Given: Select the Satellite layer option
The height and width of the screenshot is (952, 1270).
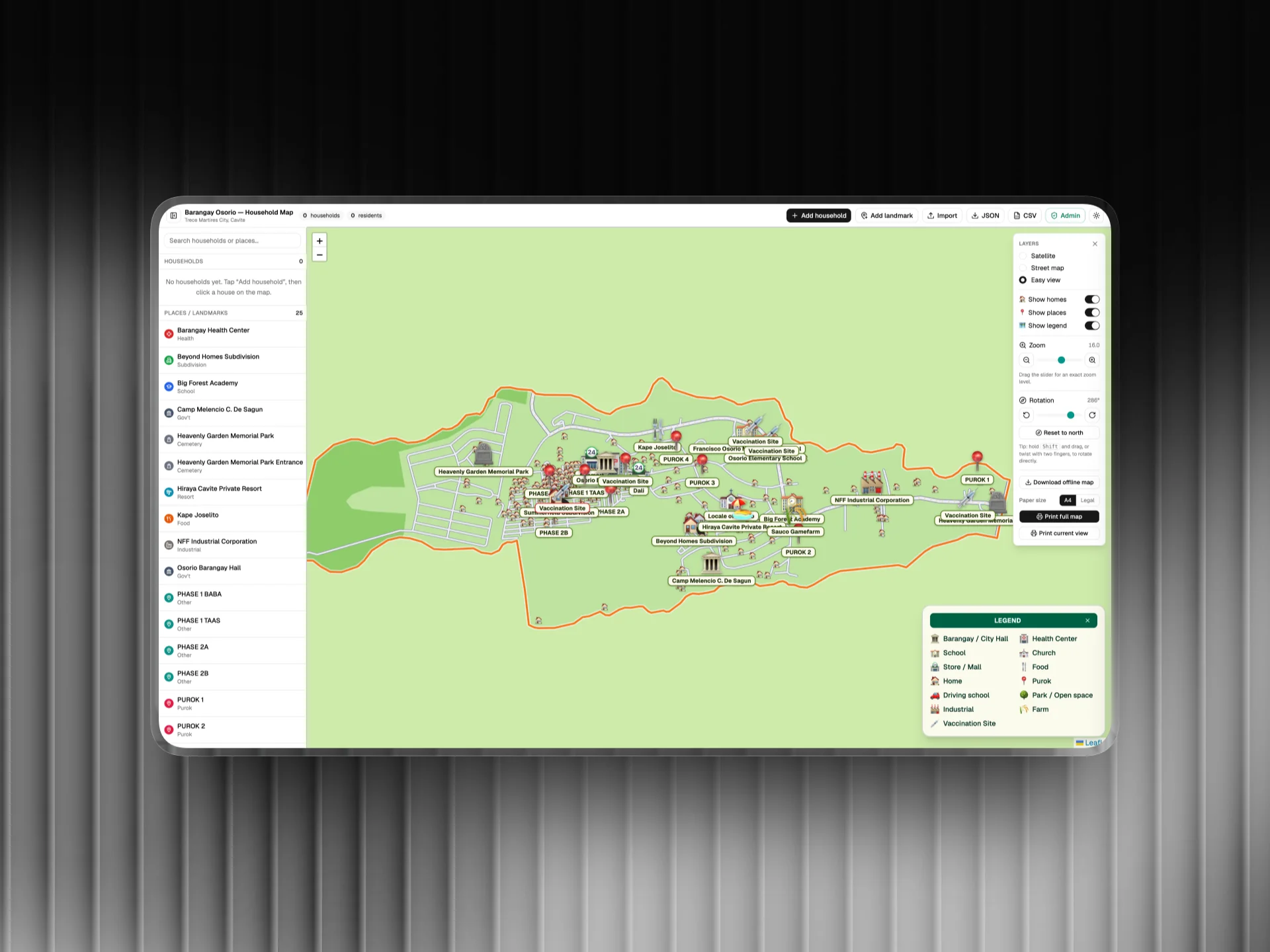Looking at the screenshot, I should [x=1038, y=256].
